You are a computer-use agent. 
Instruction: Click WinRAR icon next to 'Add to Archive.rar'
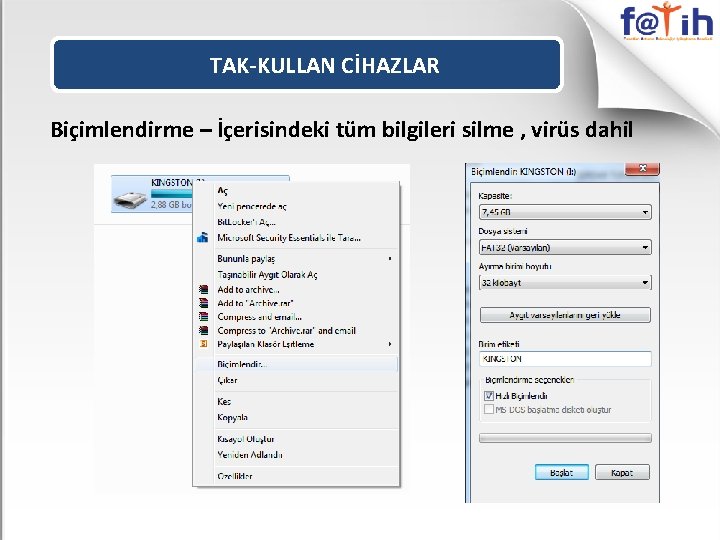[x=203, y=303]
